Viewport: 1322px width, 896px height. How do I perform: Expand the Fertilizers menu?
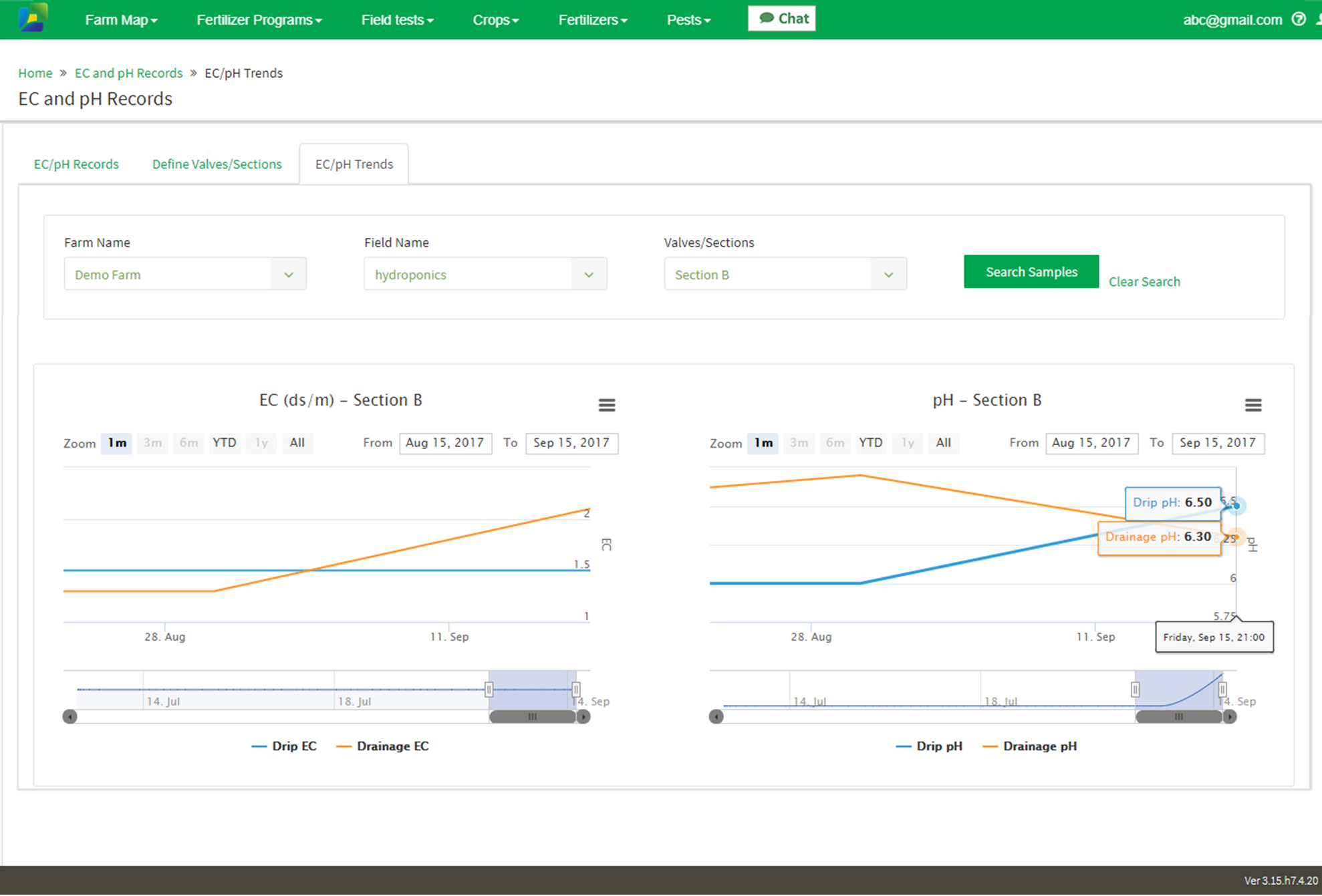coord(593,20)
